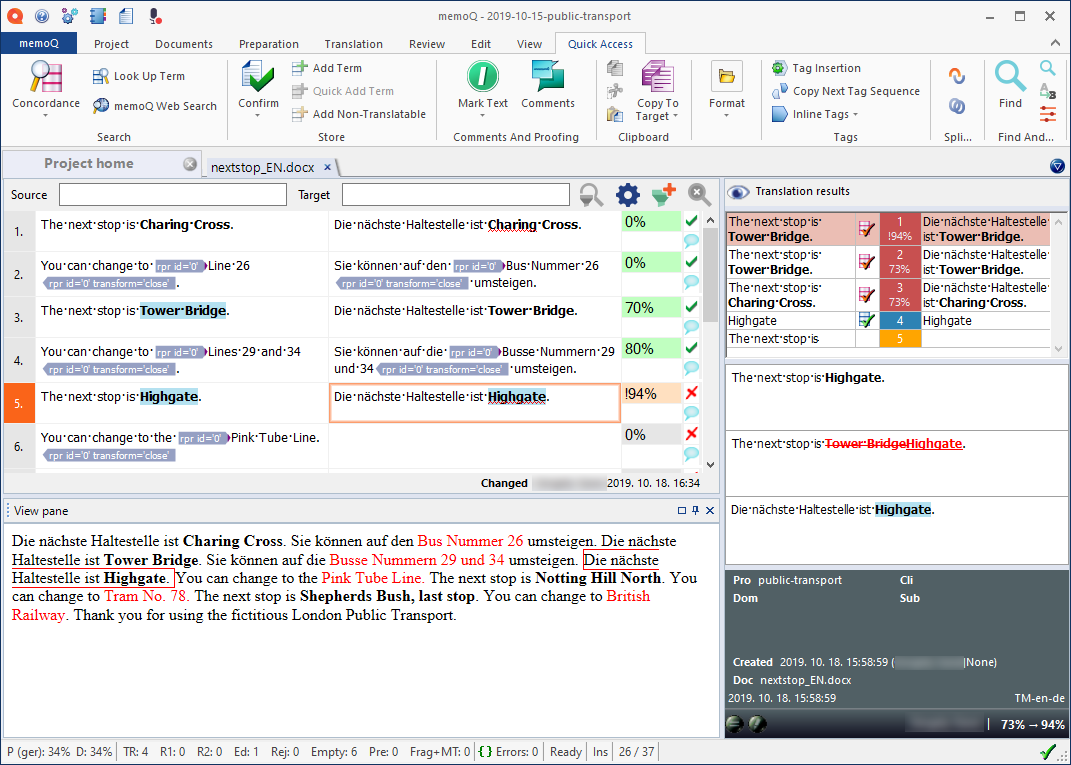1071x765 pixels.
Task: Close the View pane
Action: point(710,510)
